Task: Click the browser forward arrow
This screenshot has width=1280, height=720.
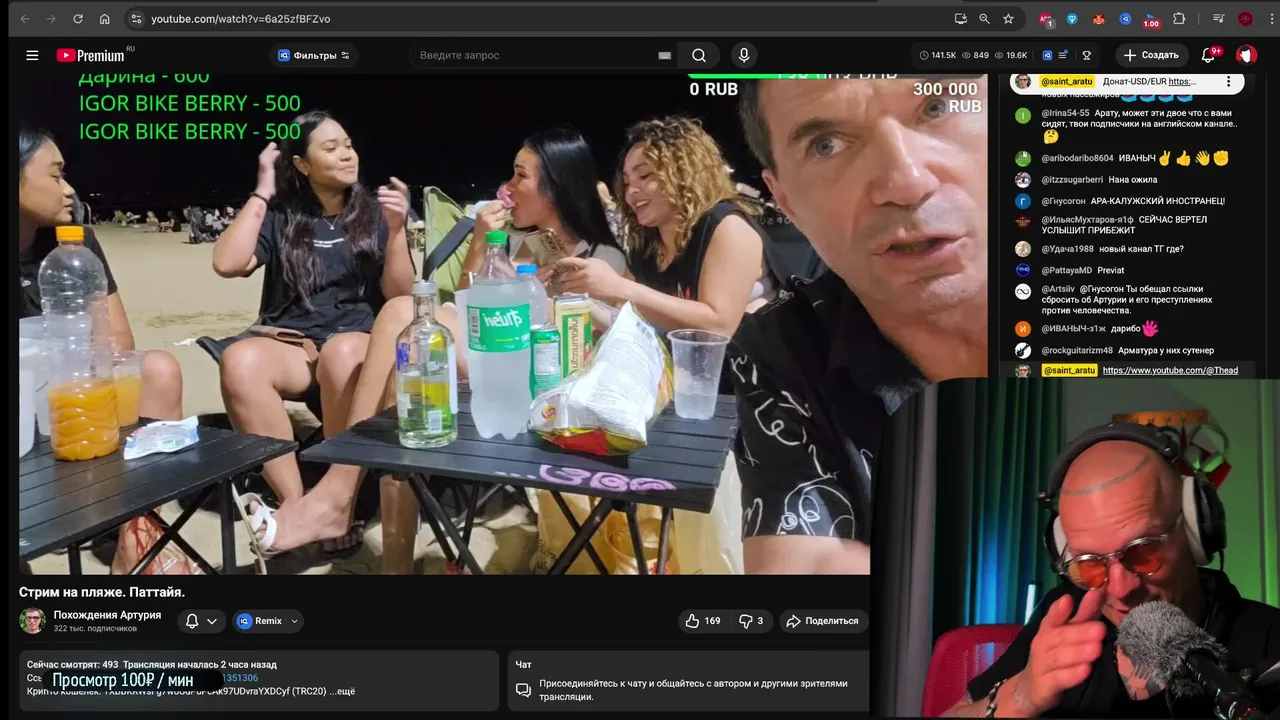Action: [52, 18]
